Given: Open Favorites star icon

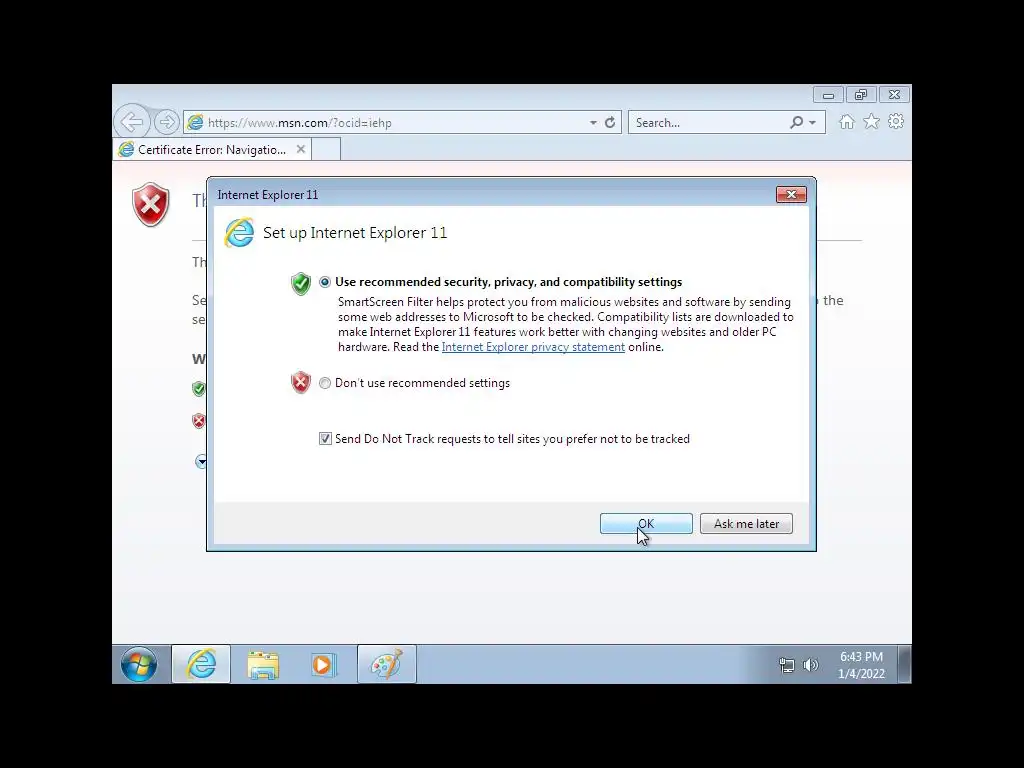Looking at the screenshot, I should point(871,121).
